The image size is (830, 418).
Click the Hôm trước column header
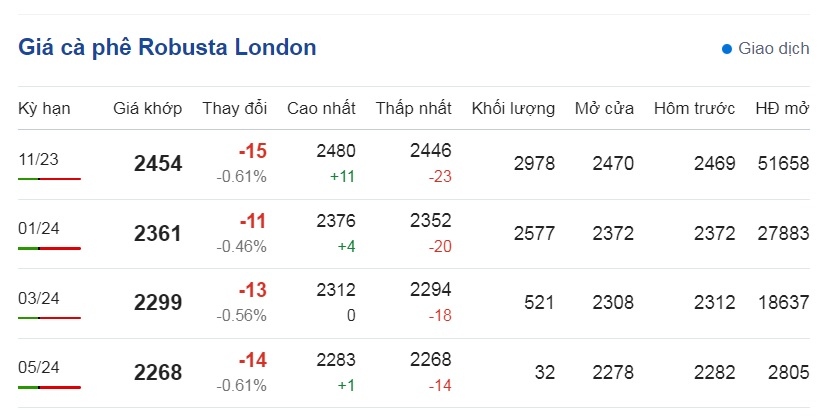[x=694, y=108]
